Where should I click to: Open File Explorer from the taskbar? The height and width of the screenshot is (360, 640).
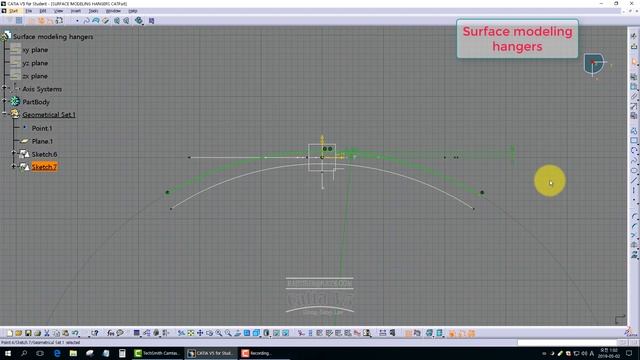click(73, 353)
